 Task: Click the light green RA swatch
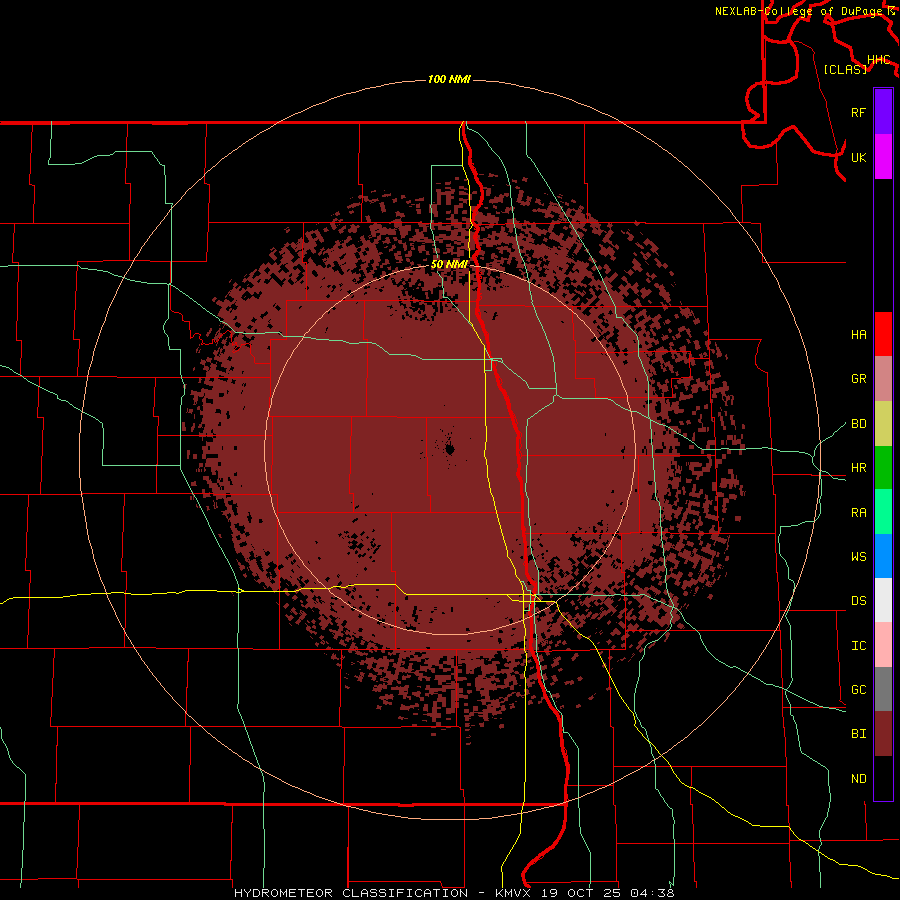tap(883, 512)
